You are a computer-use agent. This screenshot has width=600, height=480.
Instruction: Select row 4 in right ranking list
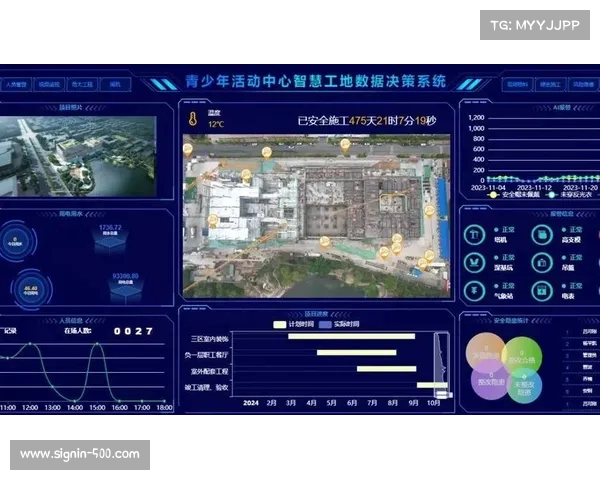582,367
